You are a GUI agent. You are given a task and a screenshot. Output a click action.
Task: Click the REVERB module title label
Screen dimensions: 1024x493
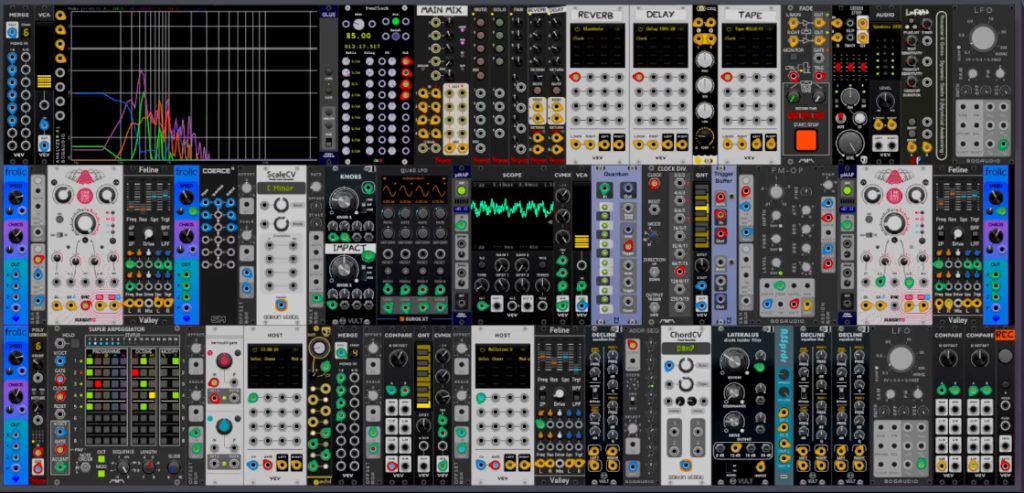(597, 14)
